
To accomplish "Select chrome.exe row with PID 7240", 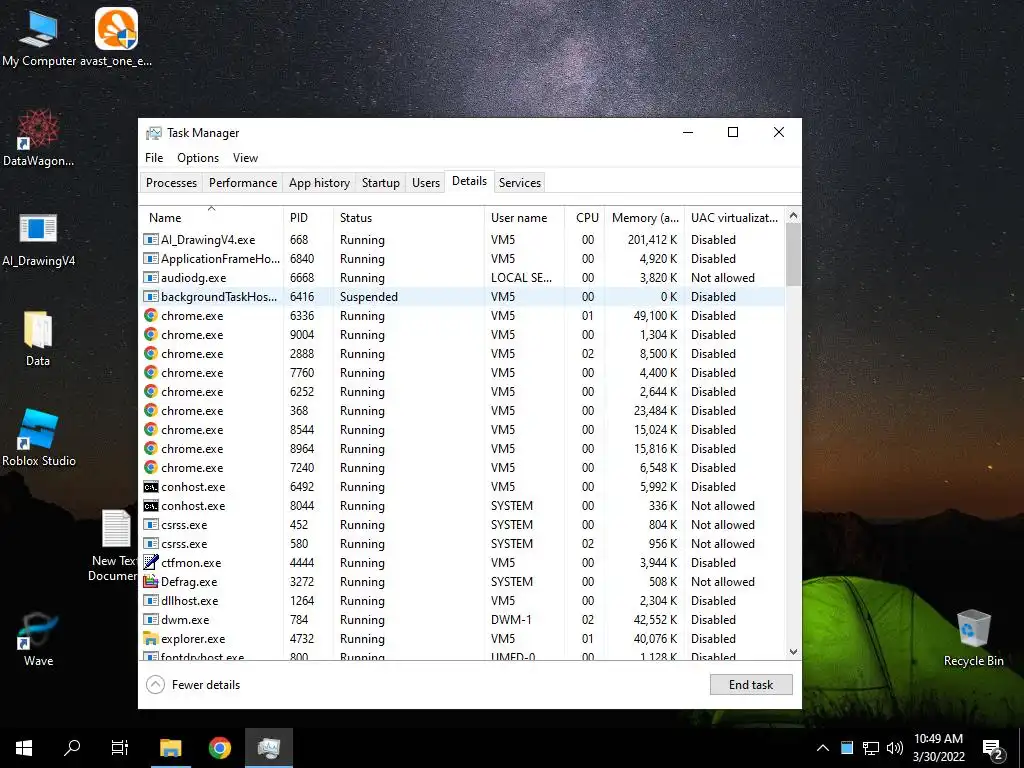I will (x=462, y=468).
